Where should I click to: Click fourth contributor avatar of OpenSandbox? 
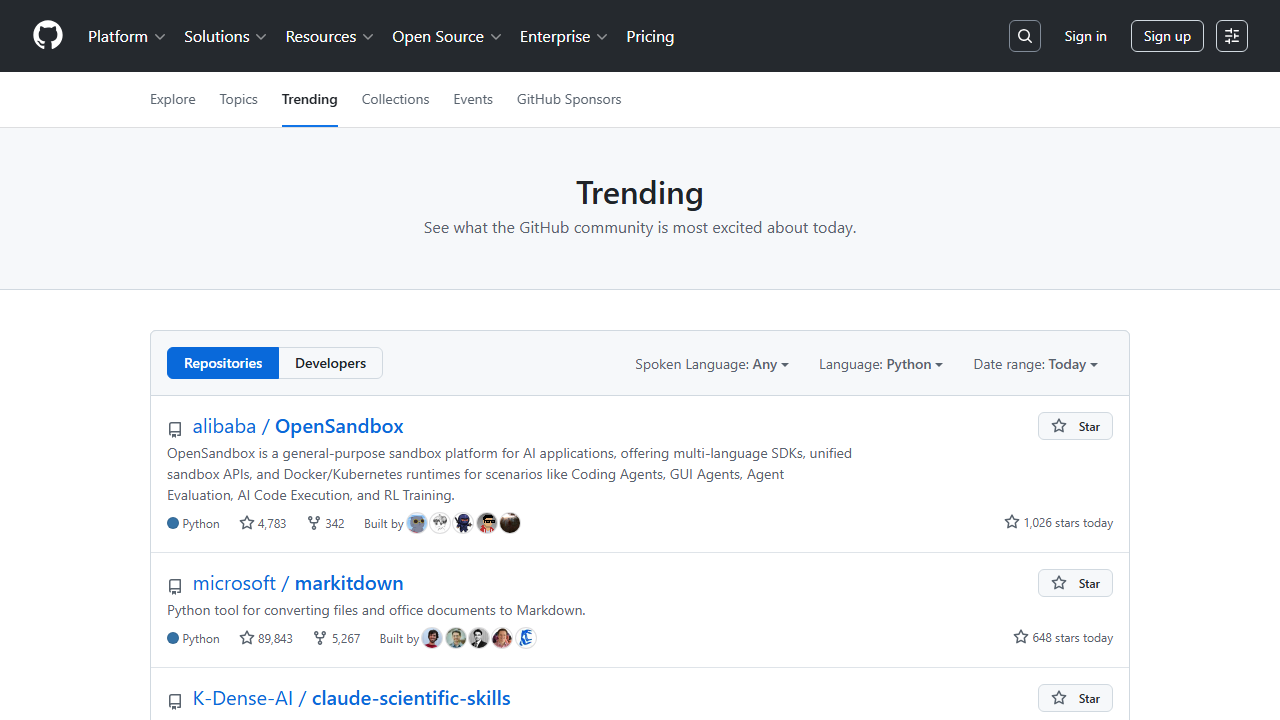tap(487, 523)
